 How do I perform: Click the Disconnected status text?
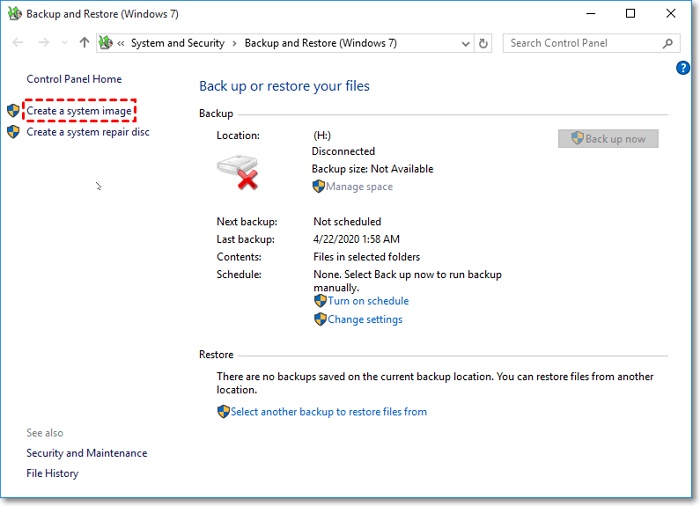[343, 151]
